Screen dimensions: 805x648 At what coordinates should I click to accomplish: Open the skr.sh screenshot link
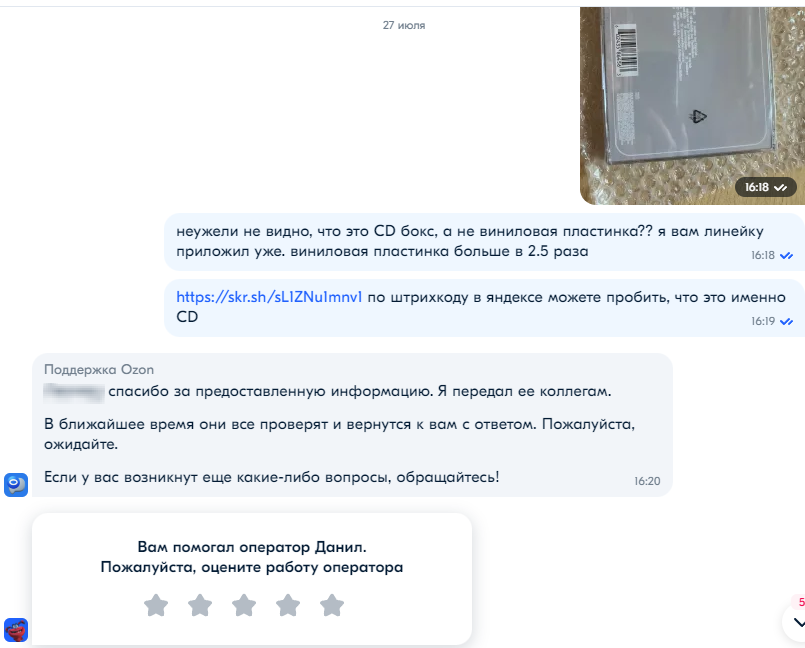coord(269,297)
